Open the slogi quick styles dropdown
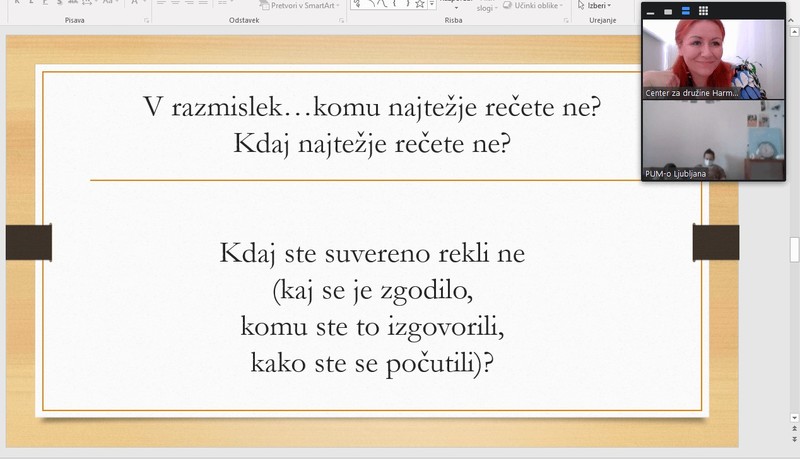 487,8
